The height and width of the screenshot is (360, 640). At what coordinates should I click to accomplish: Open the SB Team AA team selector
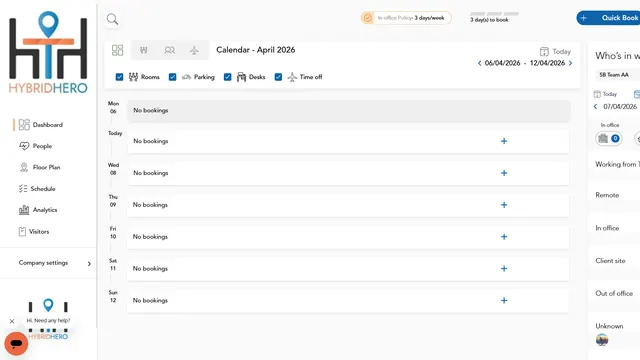point(617,75)
